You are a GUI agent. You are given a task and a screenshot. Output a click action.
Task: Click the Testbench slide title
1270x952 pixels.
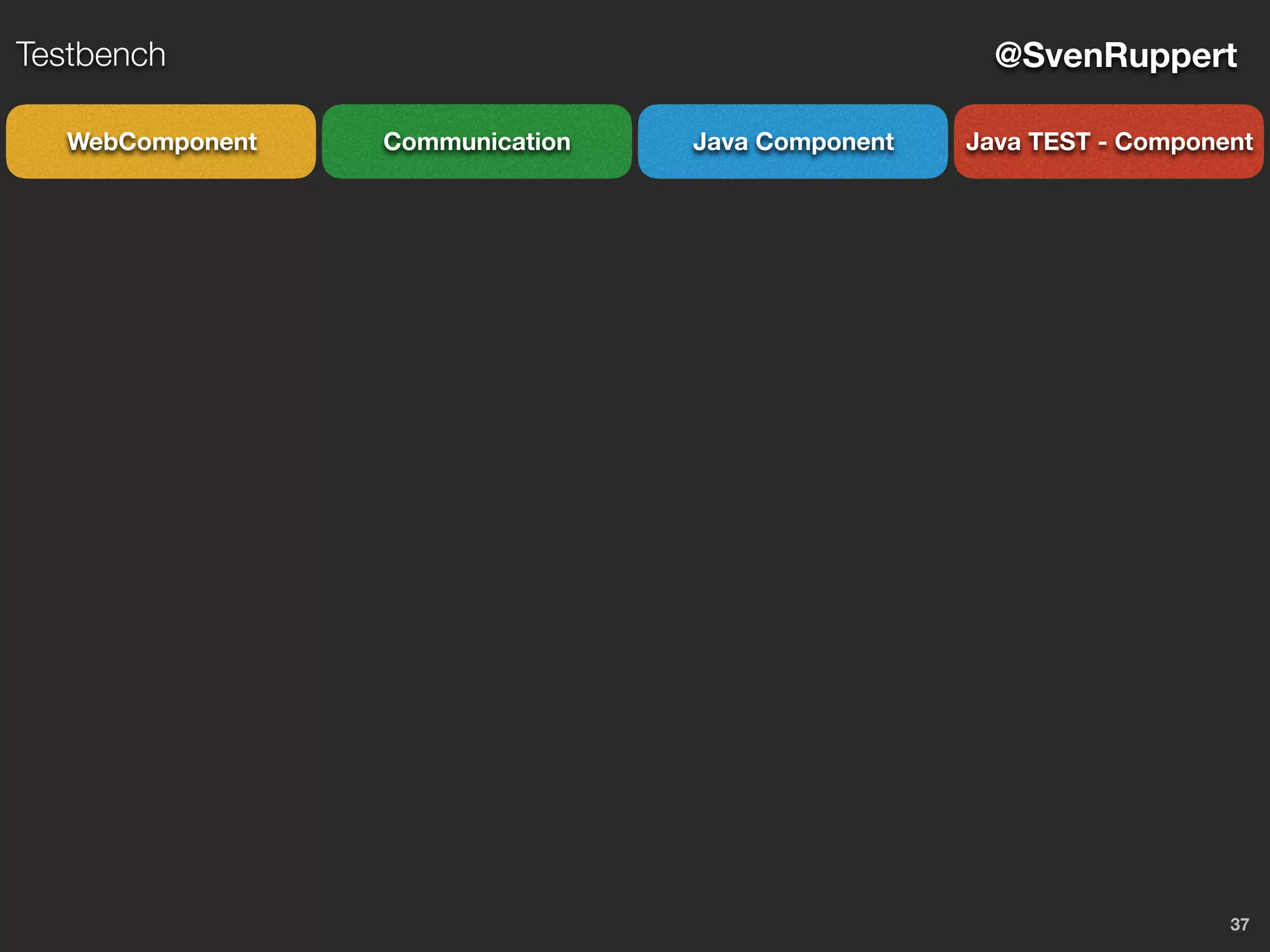(x=91, y=55)
